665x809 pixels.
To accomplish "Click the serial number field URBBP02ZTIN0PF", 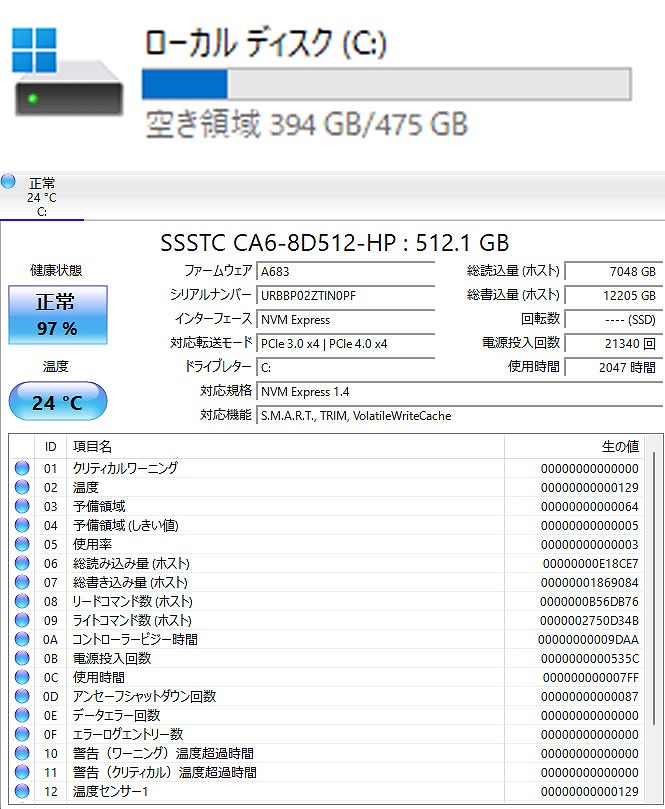I will point(345,295).
